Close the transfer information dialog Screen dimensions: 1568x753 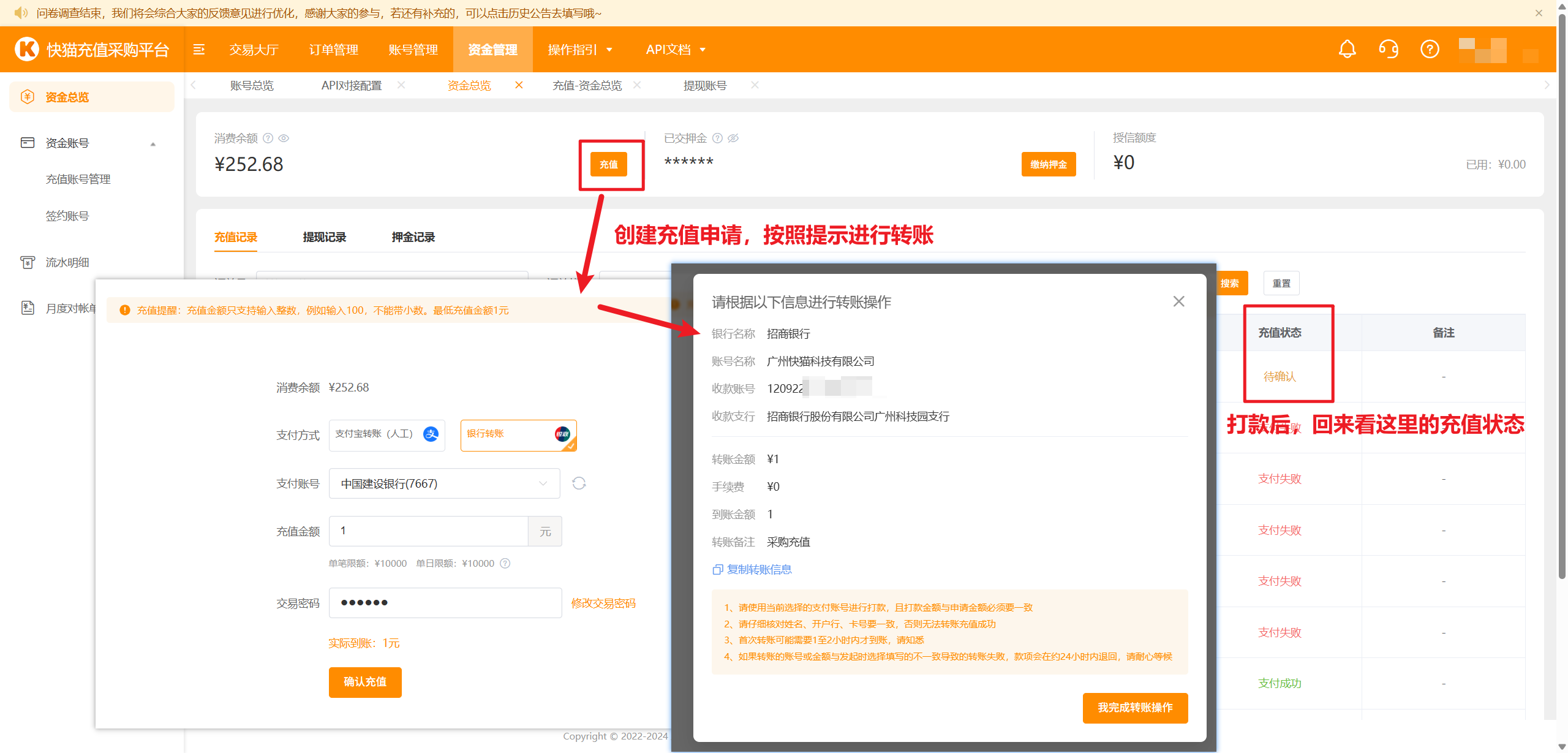pos(1178,301)
